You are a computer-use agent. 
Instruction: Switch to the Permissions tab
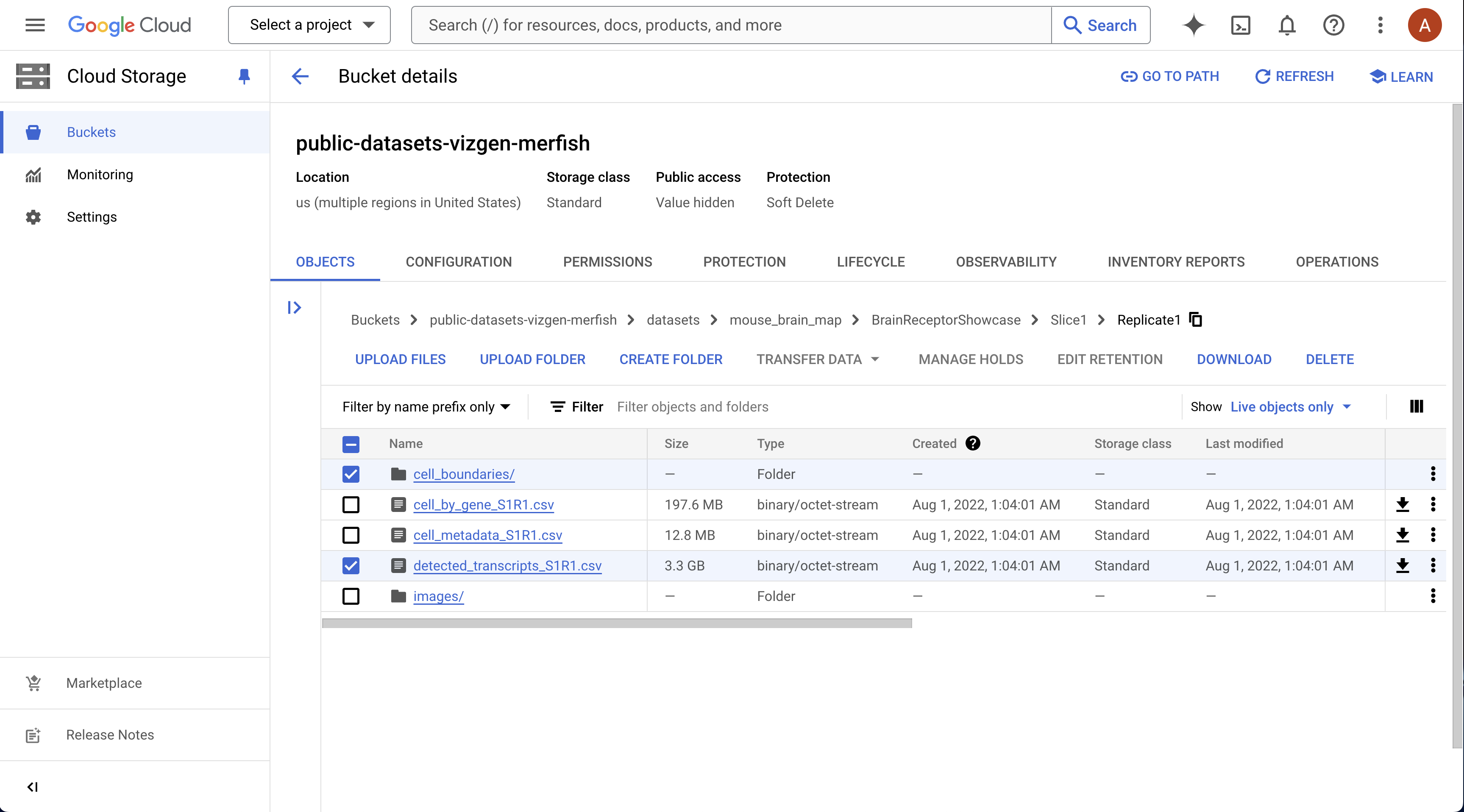tap(607, 262)
